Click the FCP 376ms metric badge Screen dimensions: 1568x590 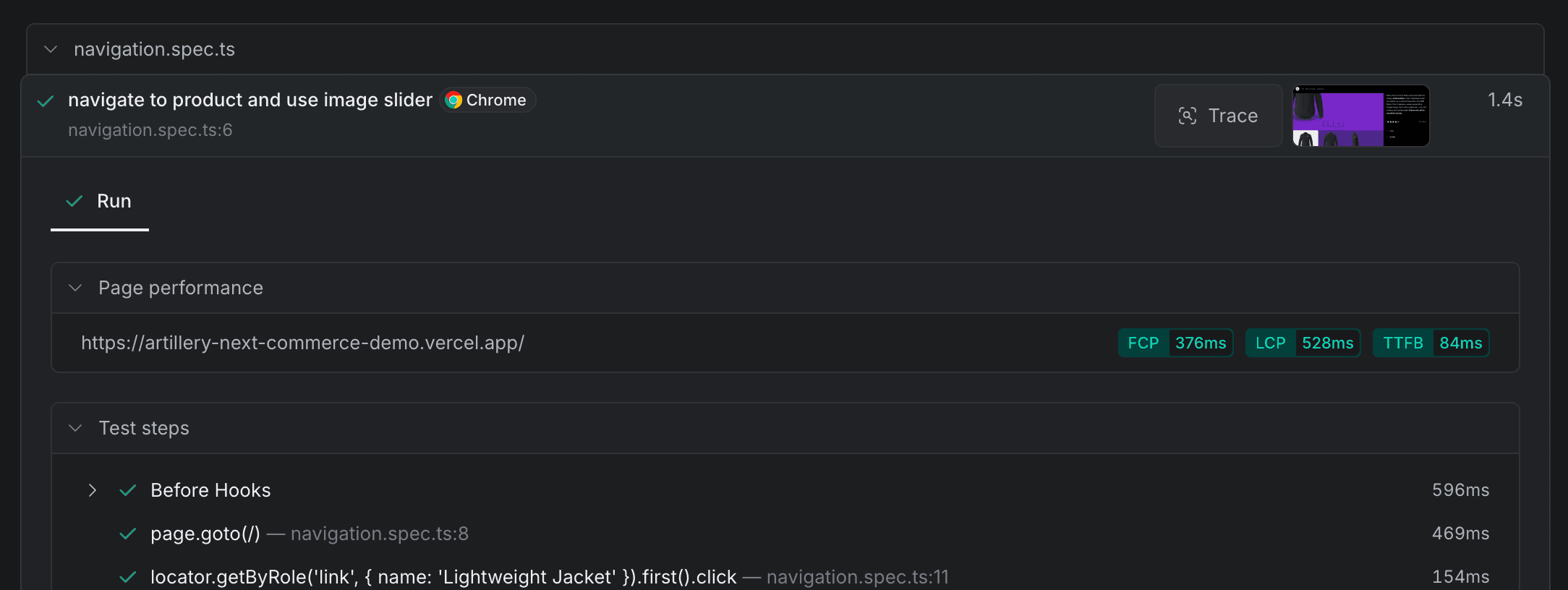coord(1176,343)
